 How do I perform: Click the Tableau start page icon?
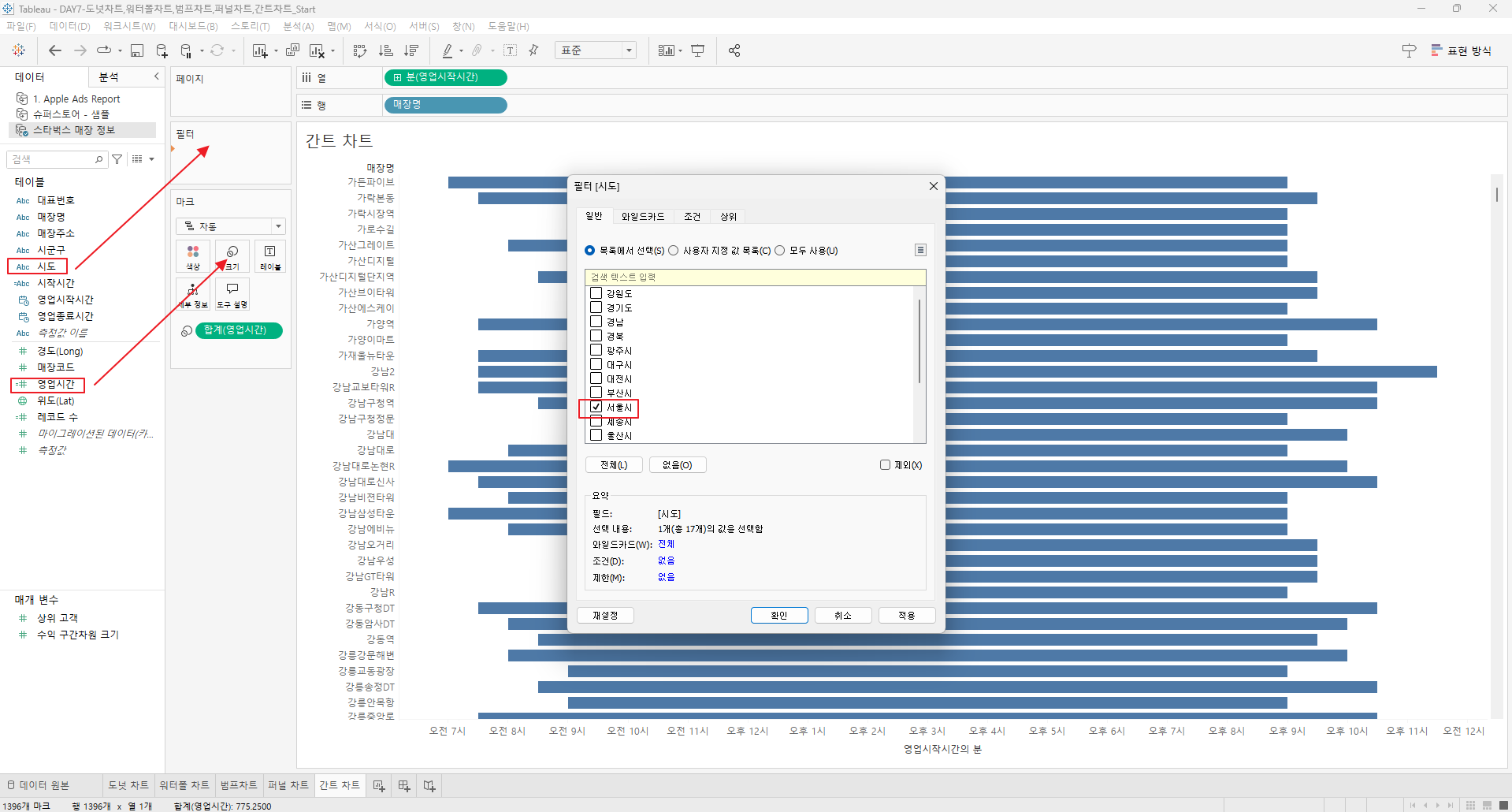coord(19,50)
